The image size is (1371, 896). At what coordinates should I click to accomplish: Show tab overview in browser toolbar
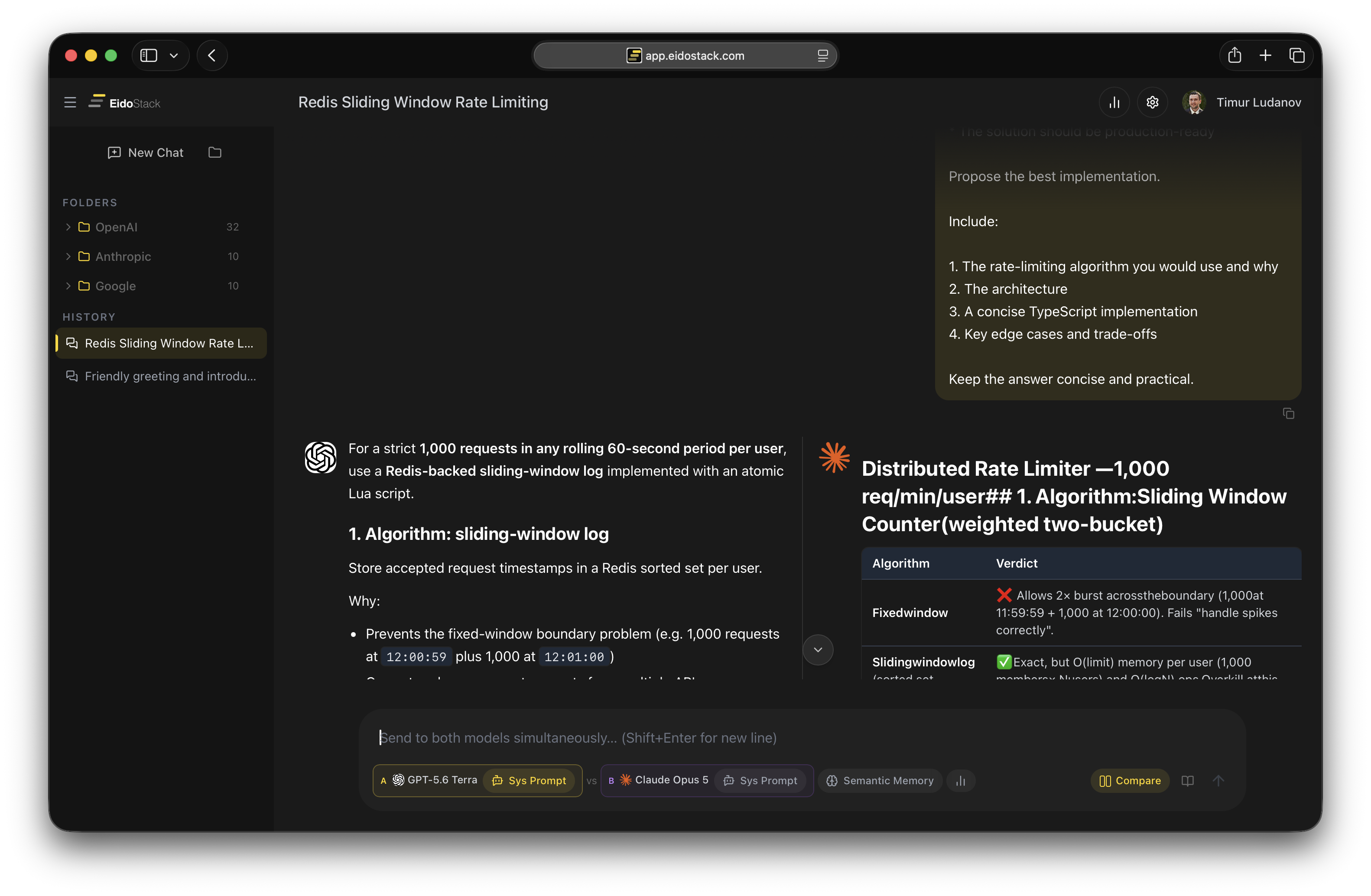click(x=1296, y=55)
